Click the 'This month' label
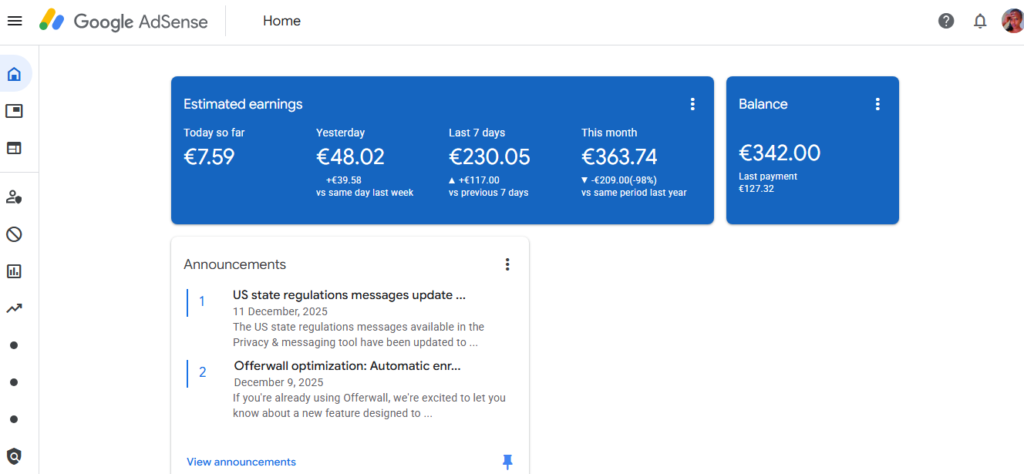Image resolution: width=1024 pixels, height=474 pixels. coord(609,133)
